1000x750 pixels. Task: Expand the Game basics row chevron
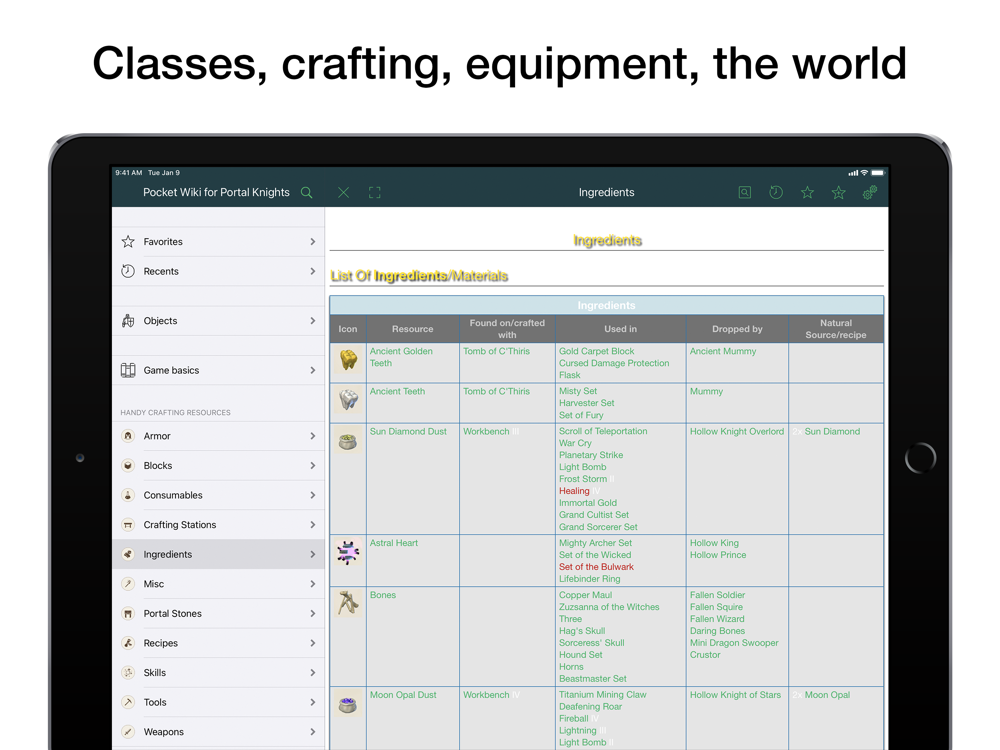click(x=312, y=371)
